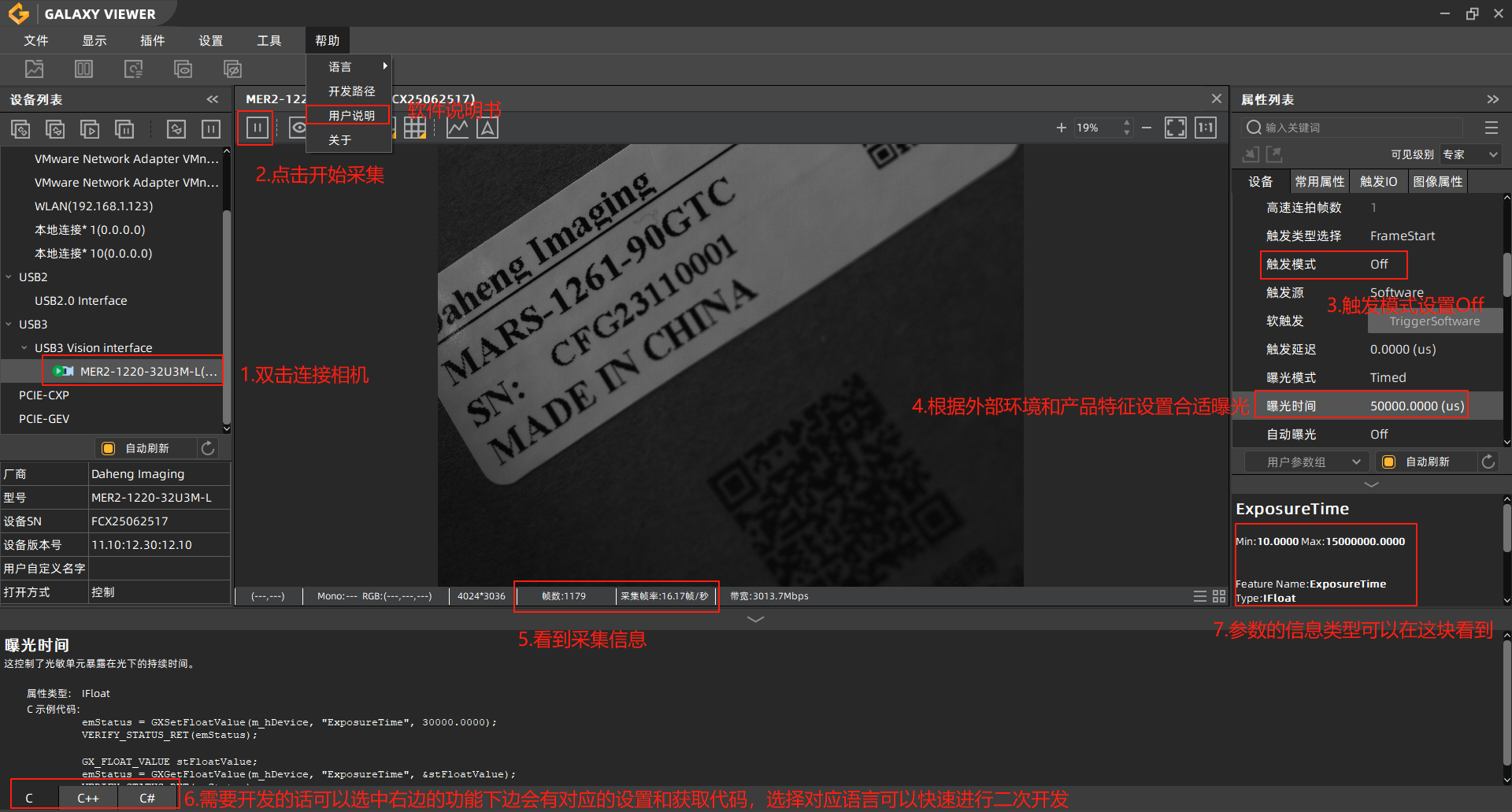The image size is (1512, 812).
Task: Open the 用户参数组 dropdown
Action: (x=1307, y=462)
